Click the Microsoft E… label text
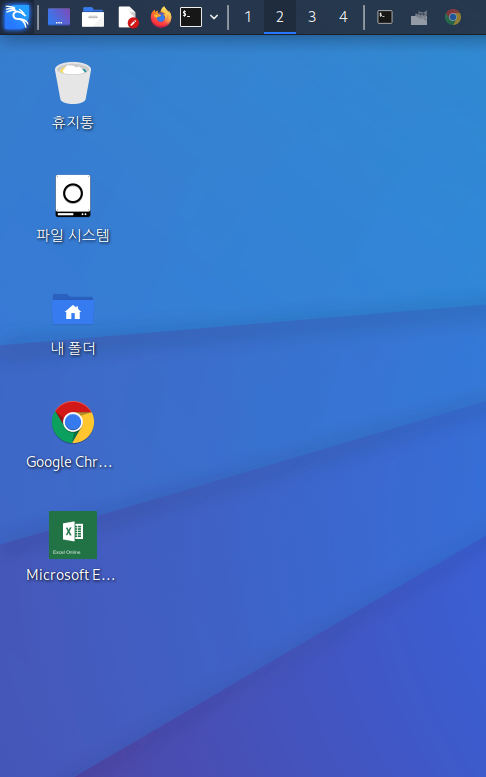 (70, 575)
